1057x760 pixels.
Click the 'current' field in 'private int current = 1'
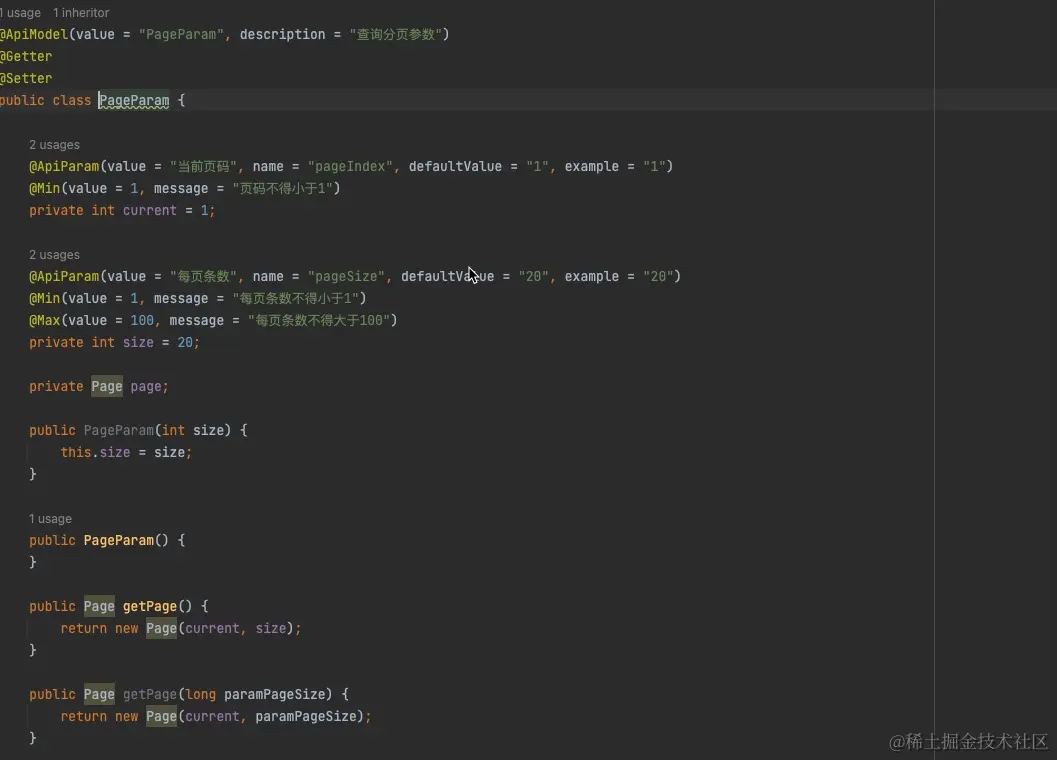pos(150,210)
